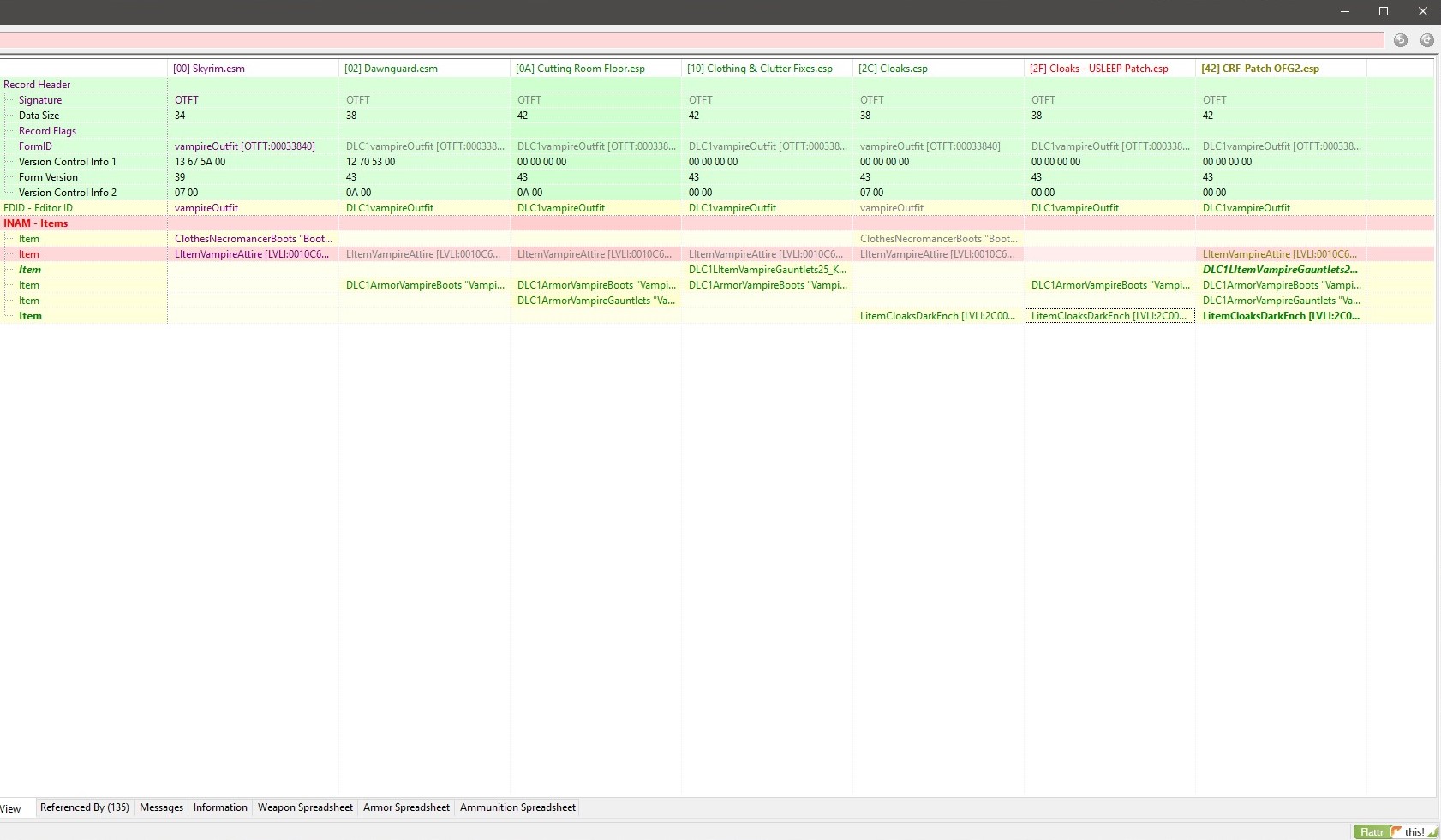Screen dimensions: 1441x840
Task: Click DLC1ArmorVampireBoots cell under Dawnguard.esm
Action: 424,285
